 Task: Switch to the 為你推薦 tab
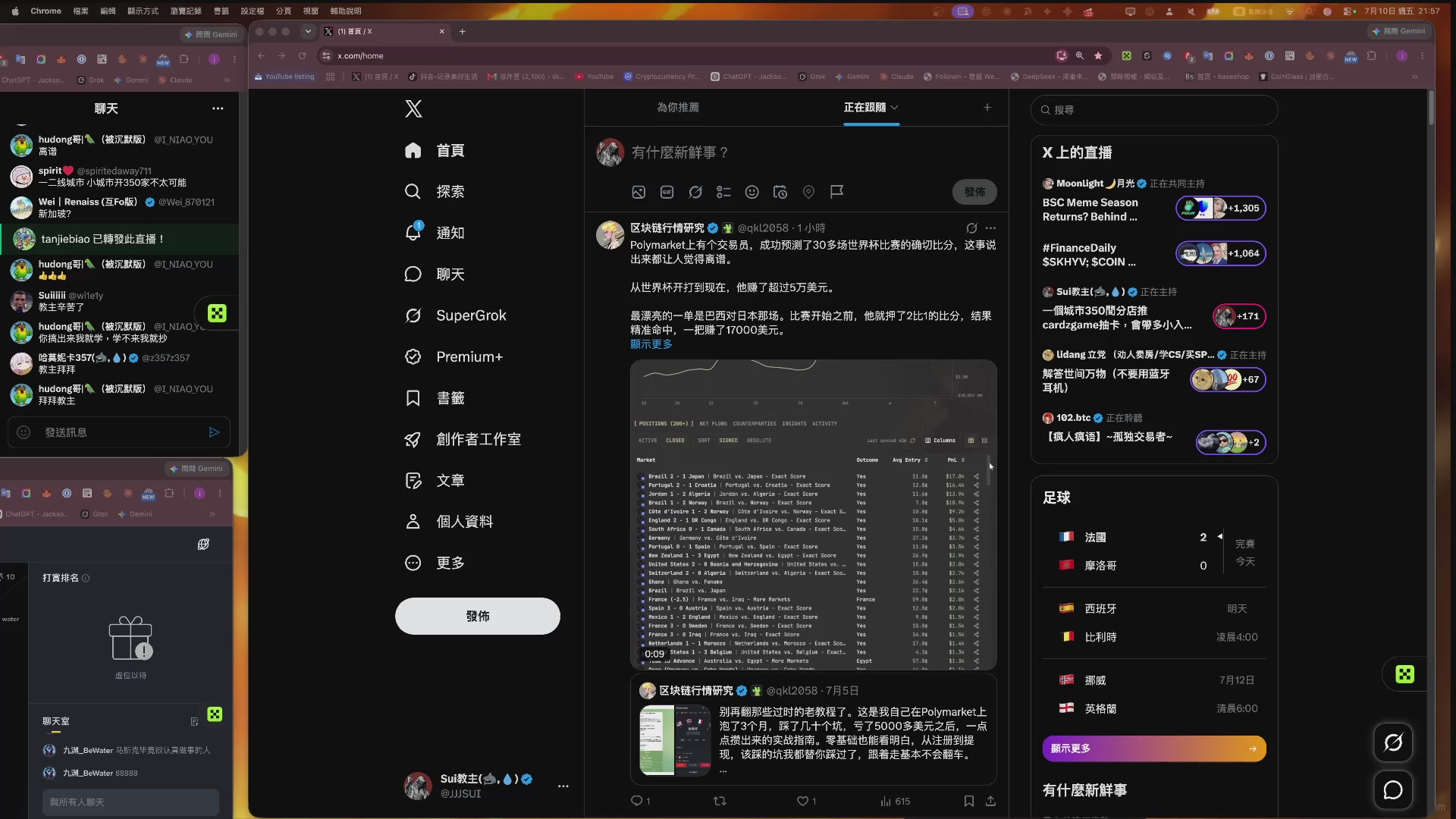click(x=678, y=108)
